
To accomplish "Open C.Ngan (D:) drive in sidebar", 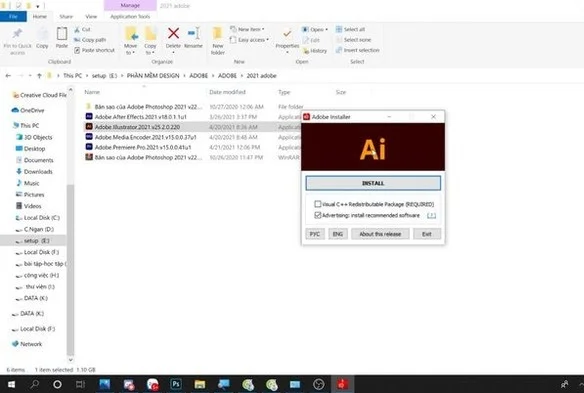I will point(35,229).
